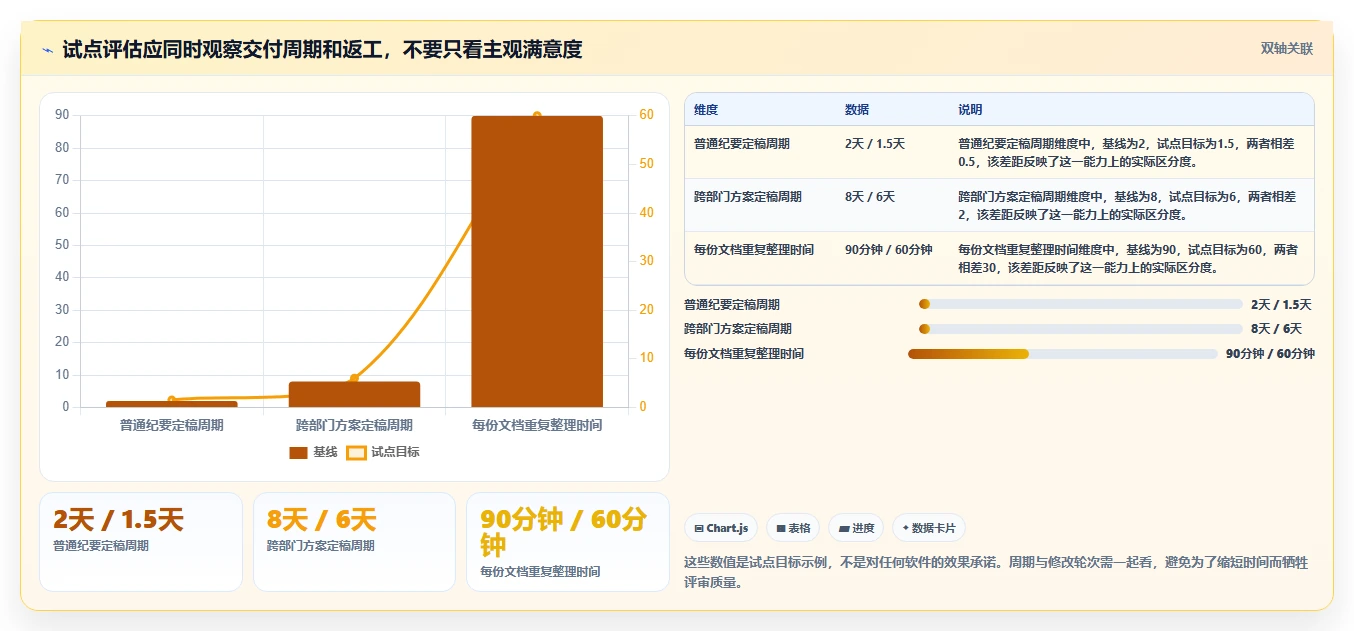1354x631 pixels.
Task: Click the icon inside the Chart.js chip
Action: (x=699, y=528)
